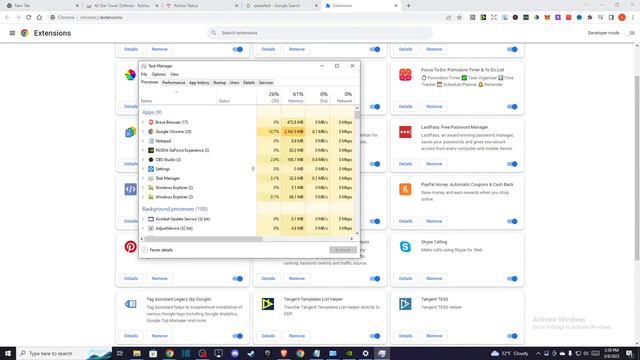Click the LastPass extension logo

pos(405,132)
